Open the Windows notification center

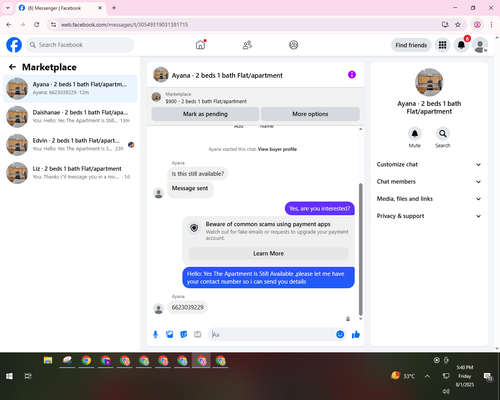[x=488, y=376]
